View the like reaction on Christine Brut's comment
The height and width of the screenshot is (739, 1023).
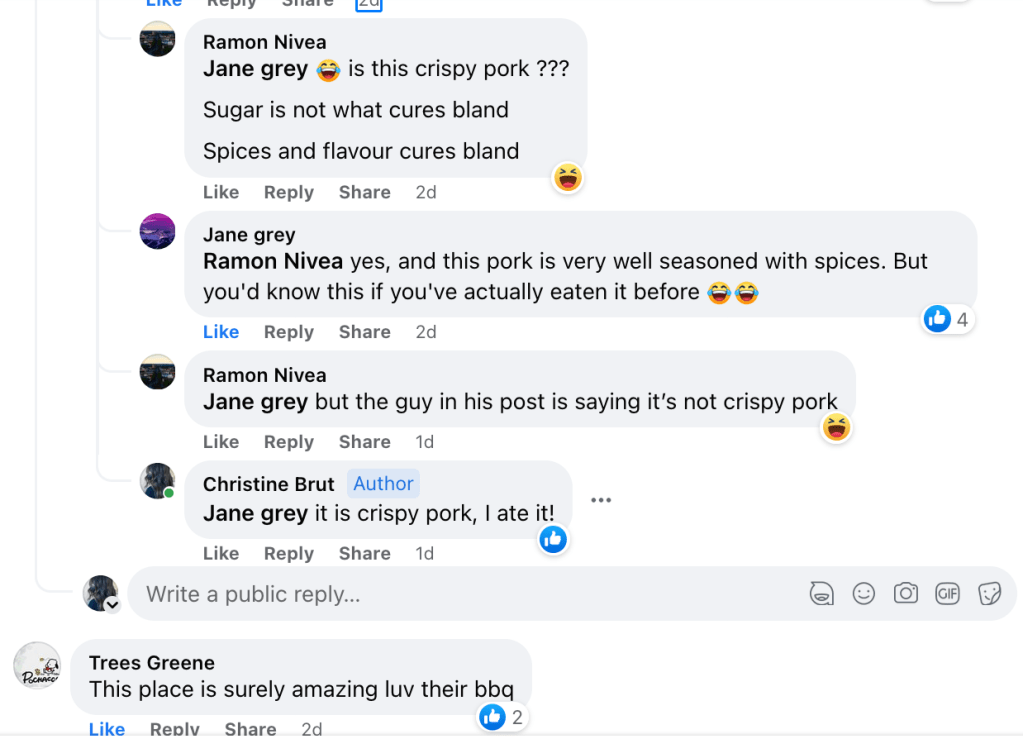[x=553, y=540]
